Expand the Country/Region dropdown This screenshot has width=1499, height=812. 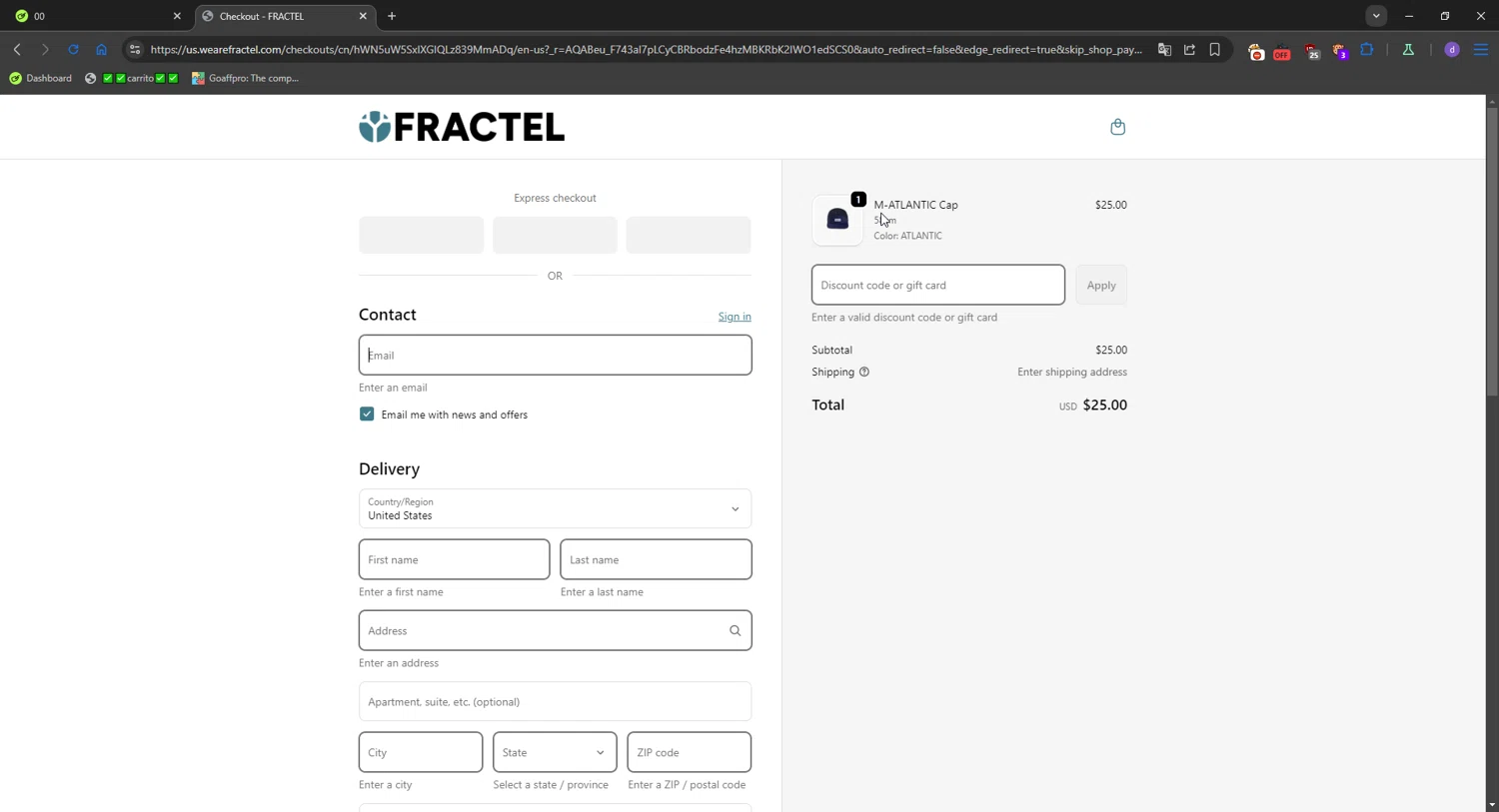point(555,508)
